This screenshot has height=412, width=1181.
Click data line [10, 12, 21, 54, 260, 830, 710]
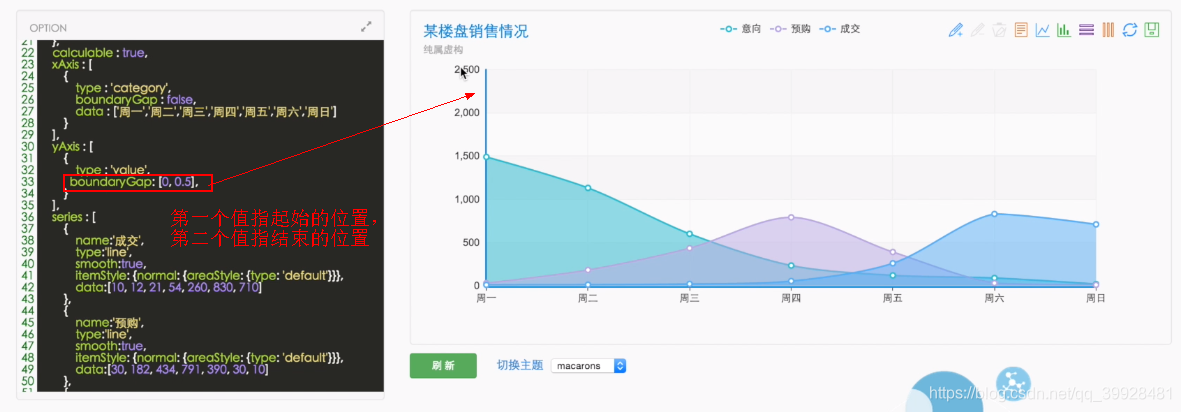pyautogui.click(x=169, y=288)
